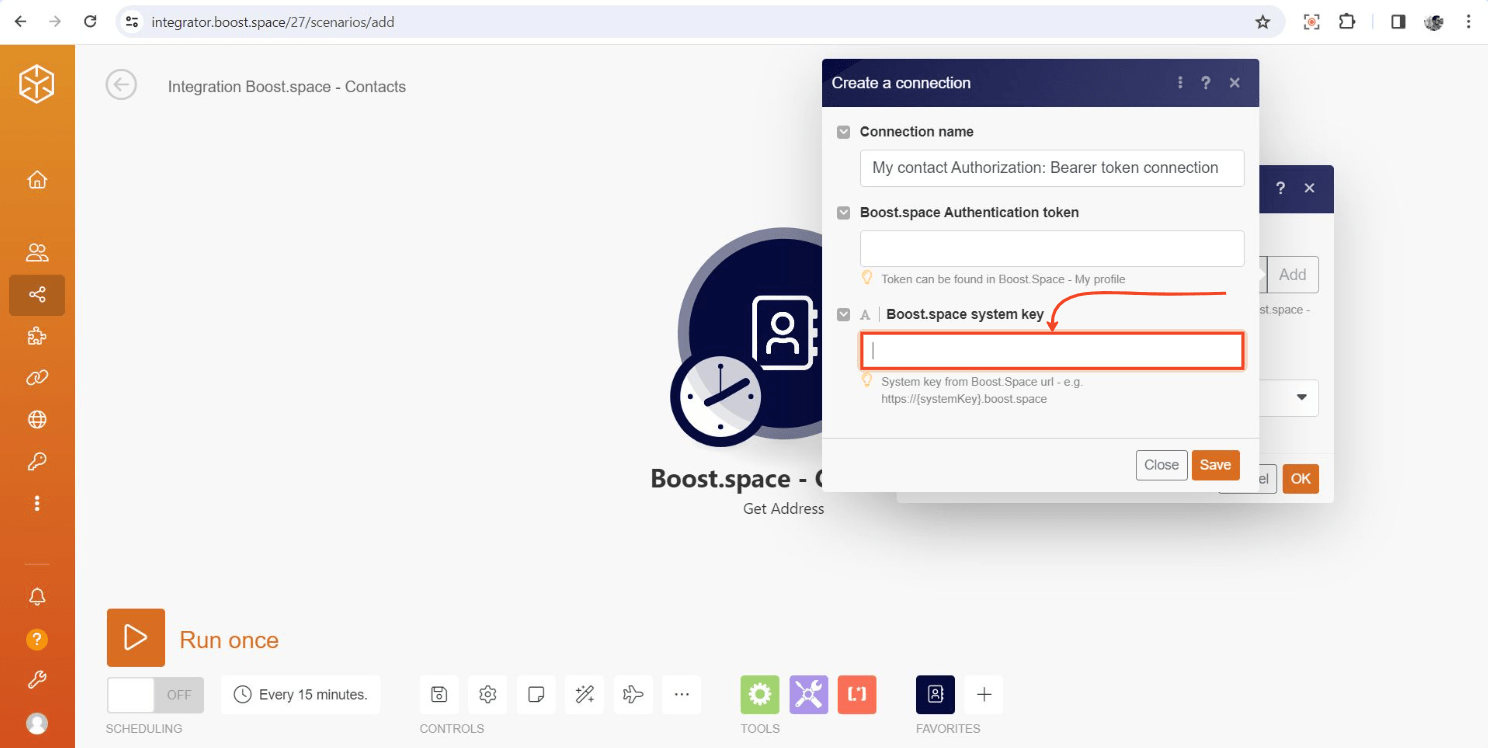This screenshot has width=1488, height=748.
Task: Open the Webhooks globe icon in the sidebar
Action: 37,419
